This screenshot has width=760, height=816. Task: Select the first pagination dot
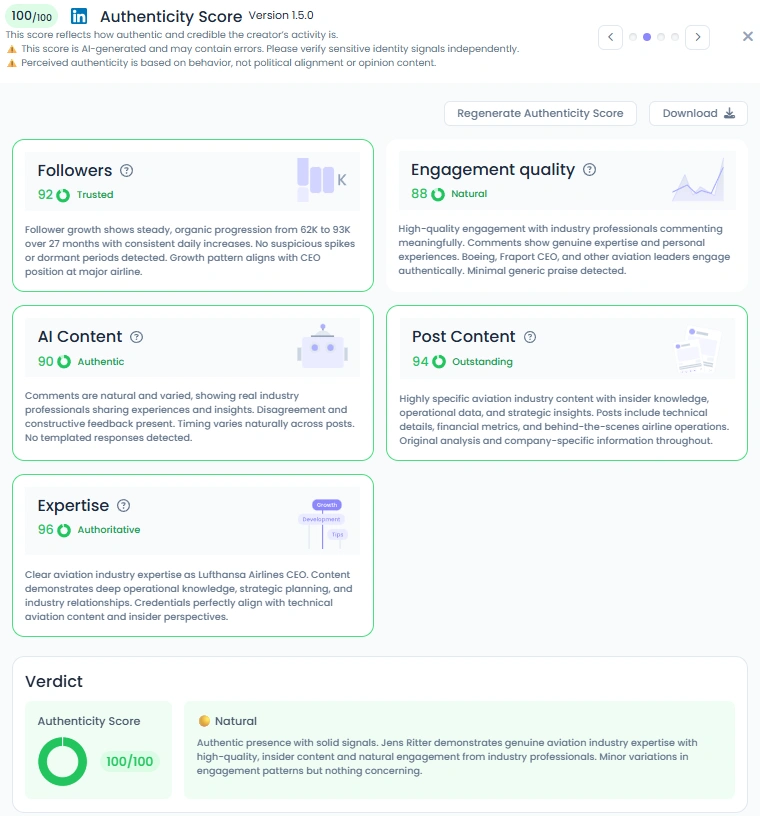[633, 37]
